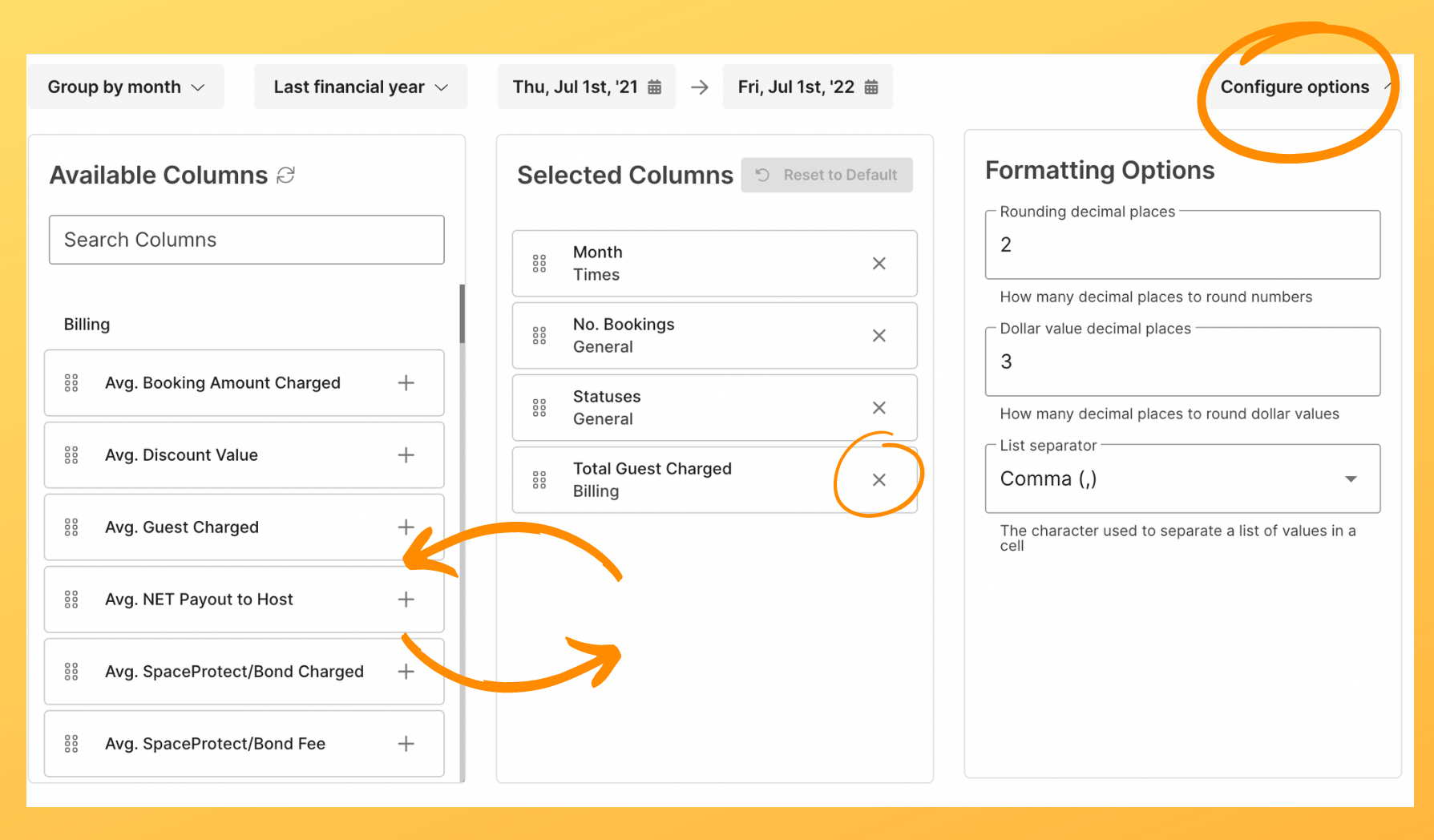The height and width of the screenshot is (840, 1434).
Task: Click the 'Total Guest Charged' label
Action: [x=652, y=469]
